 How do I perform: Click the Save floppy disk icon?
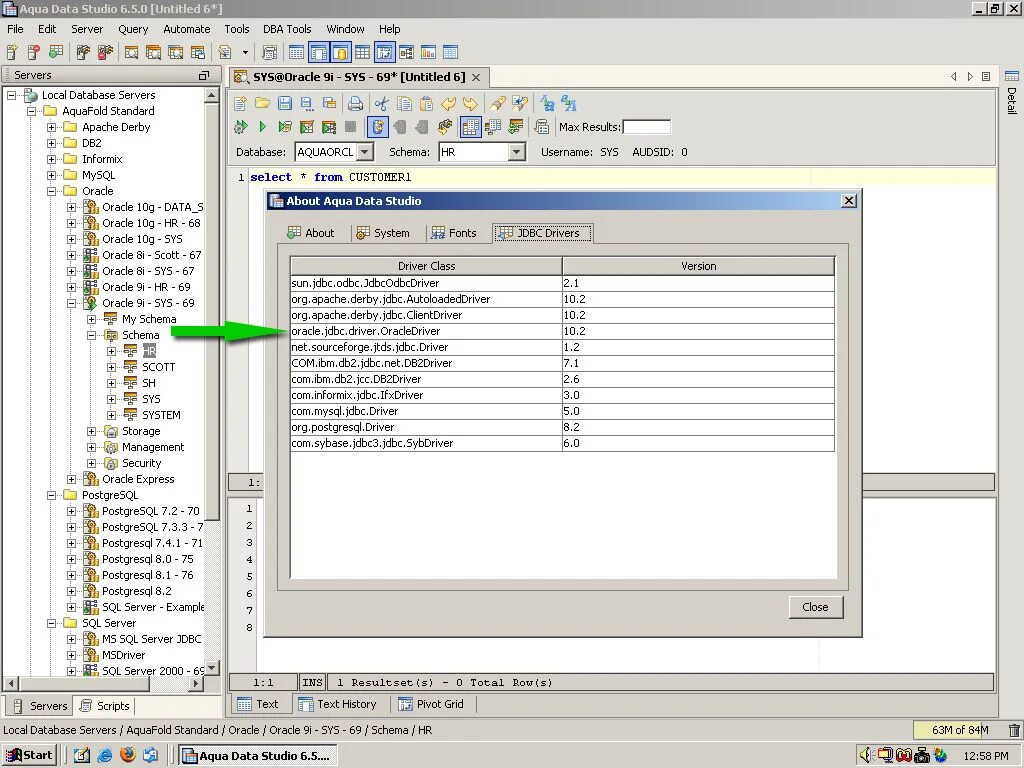(x=285, y=103)
